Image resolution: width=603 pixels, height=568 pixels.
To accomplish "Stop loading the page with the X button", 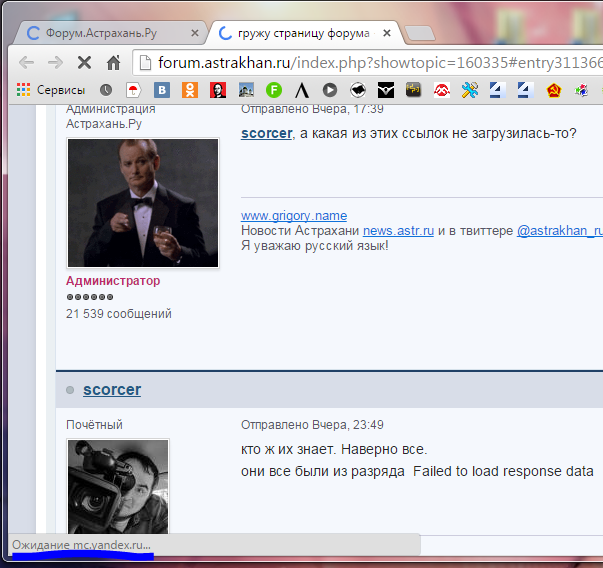I will (84, 62).
